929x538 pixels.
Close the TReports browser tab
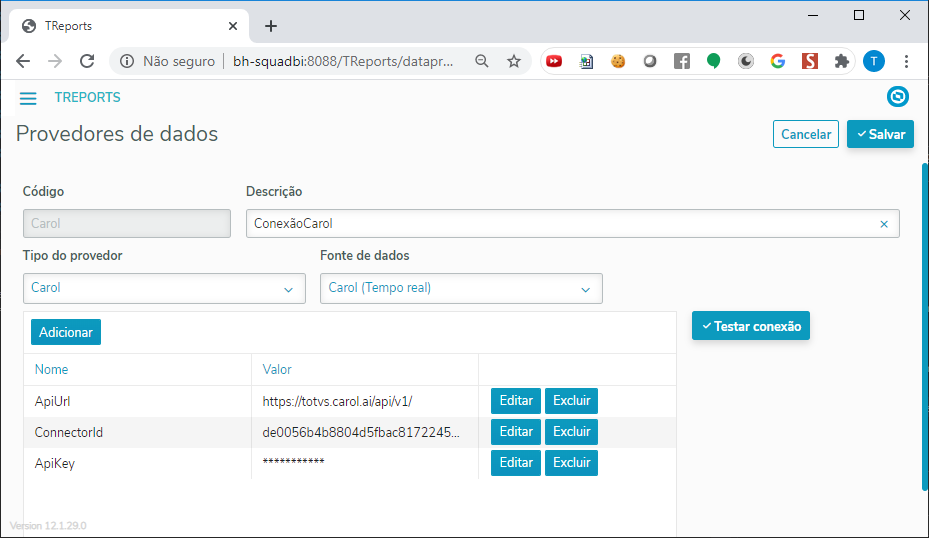tap(233, 26)
